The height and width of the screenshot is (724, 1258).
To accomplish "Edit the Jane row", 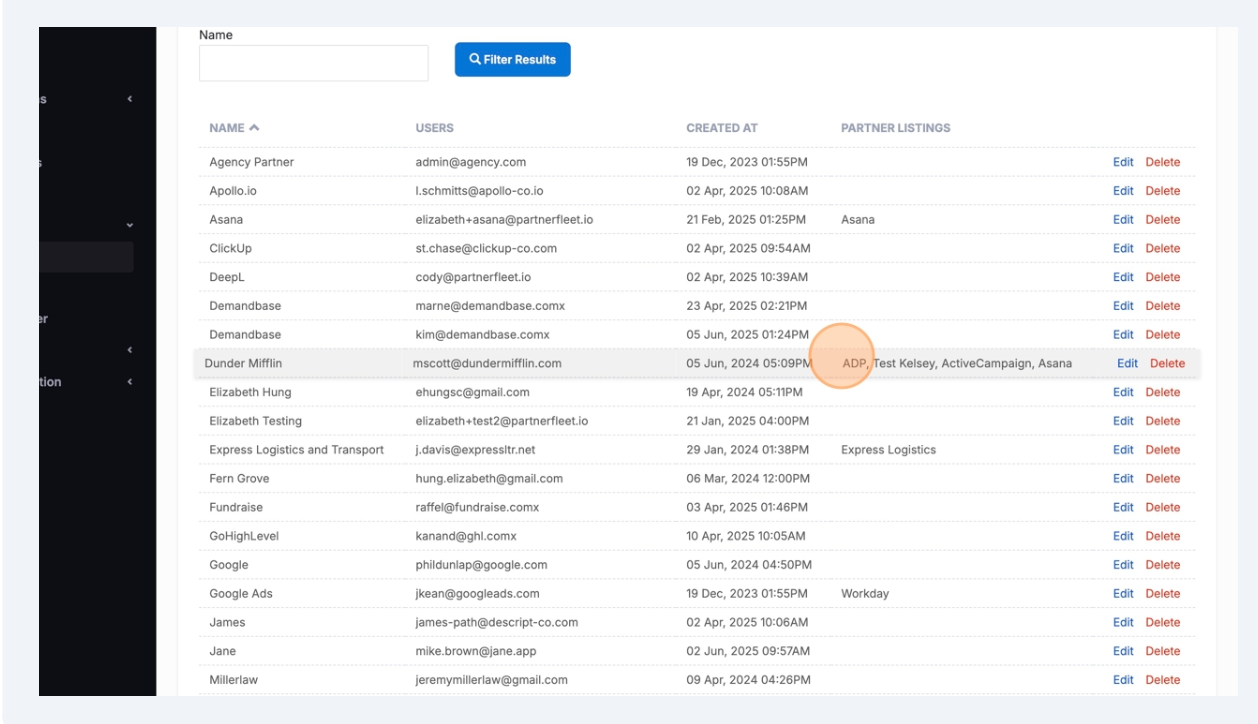I will (x=1123, y=651).
